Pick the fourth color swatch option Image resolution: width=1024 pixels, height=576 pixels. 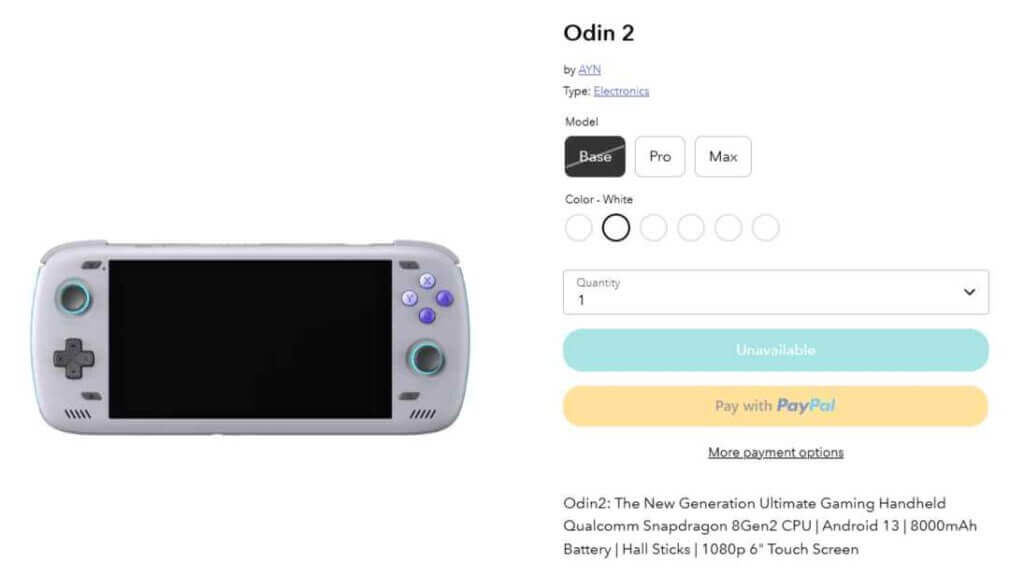coord(691,228)
